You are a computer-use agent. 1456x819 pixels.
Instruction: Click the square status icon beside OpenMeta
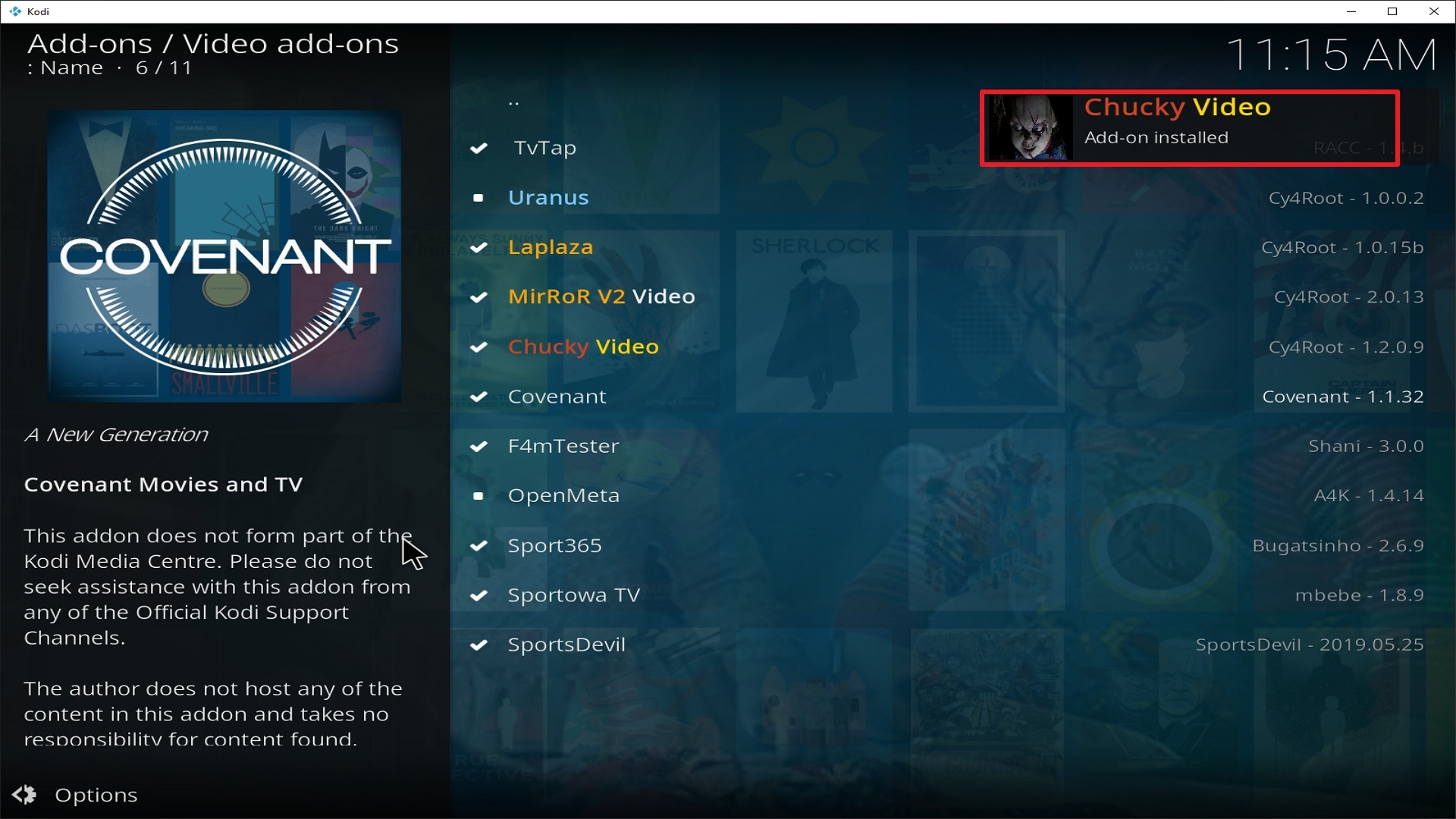pos(479,496)
